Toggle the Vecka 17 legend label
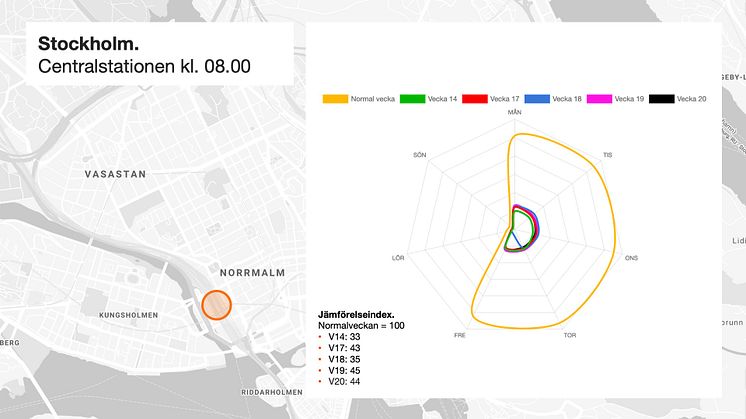The image size is (746, 419). coord(505,99)
